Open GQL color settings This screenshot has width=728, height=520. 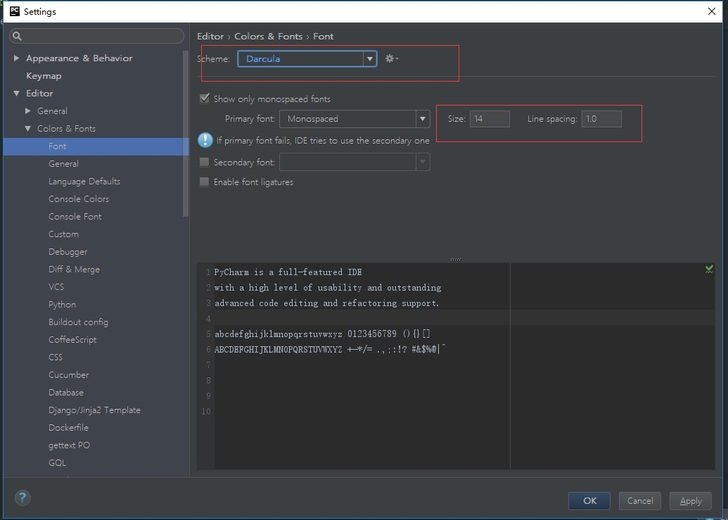pos(57,463)
